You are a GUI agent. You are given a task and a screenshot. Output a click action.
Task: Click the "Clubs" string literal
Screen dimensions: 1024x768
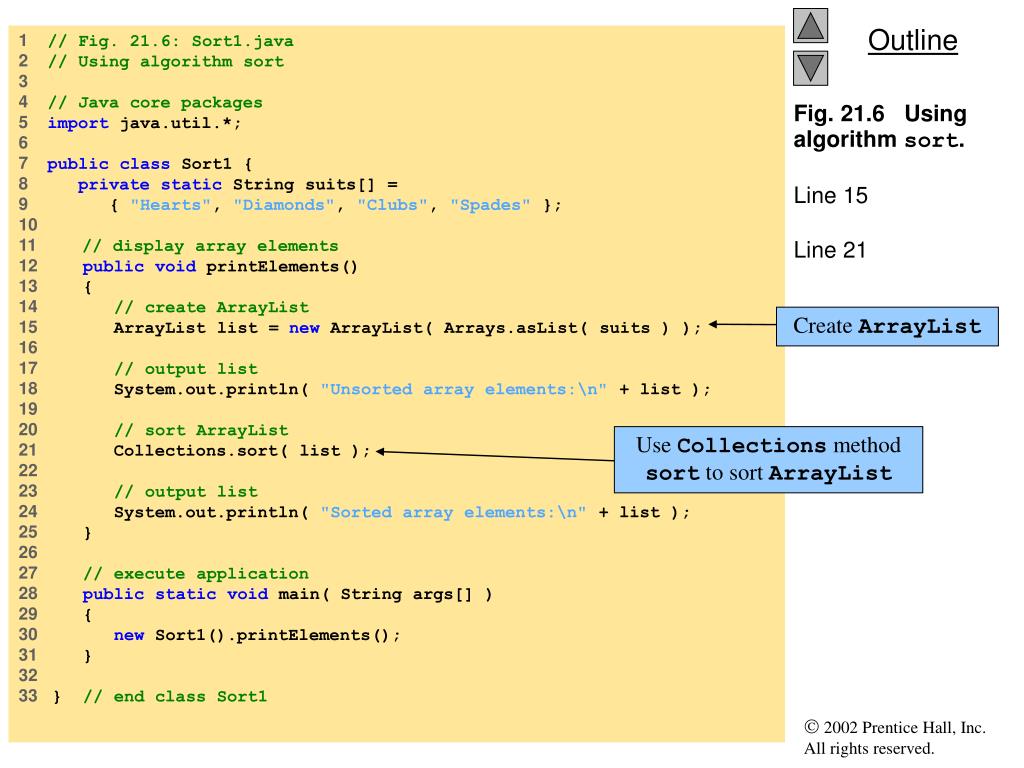coord(392,205)
